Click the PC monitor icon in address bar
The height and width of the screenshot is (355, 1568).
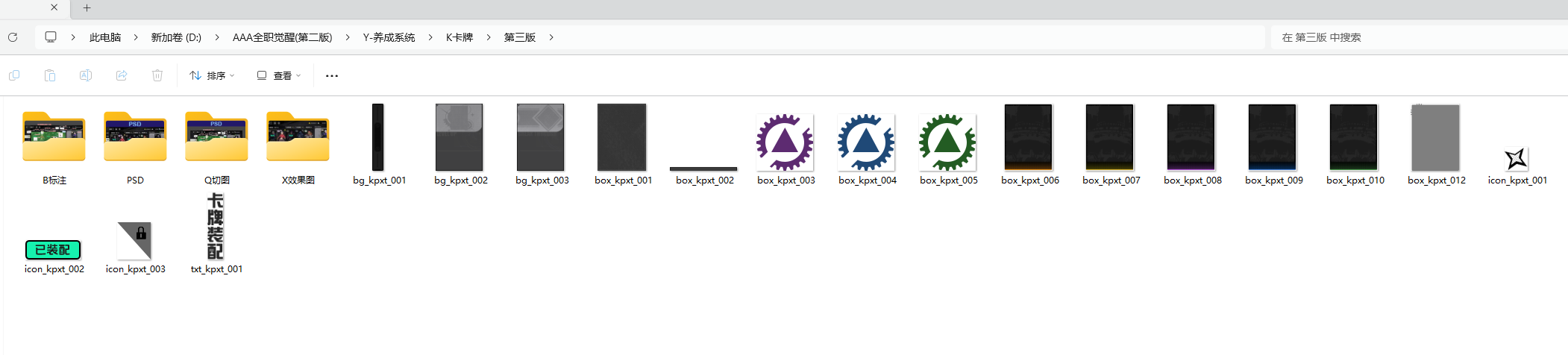(x=51, y=37)
